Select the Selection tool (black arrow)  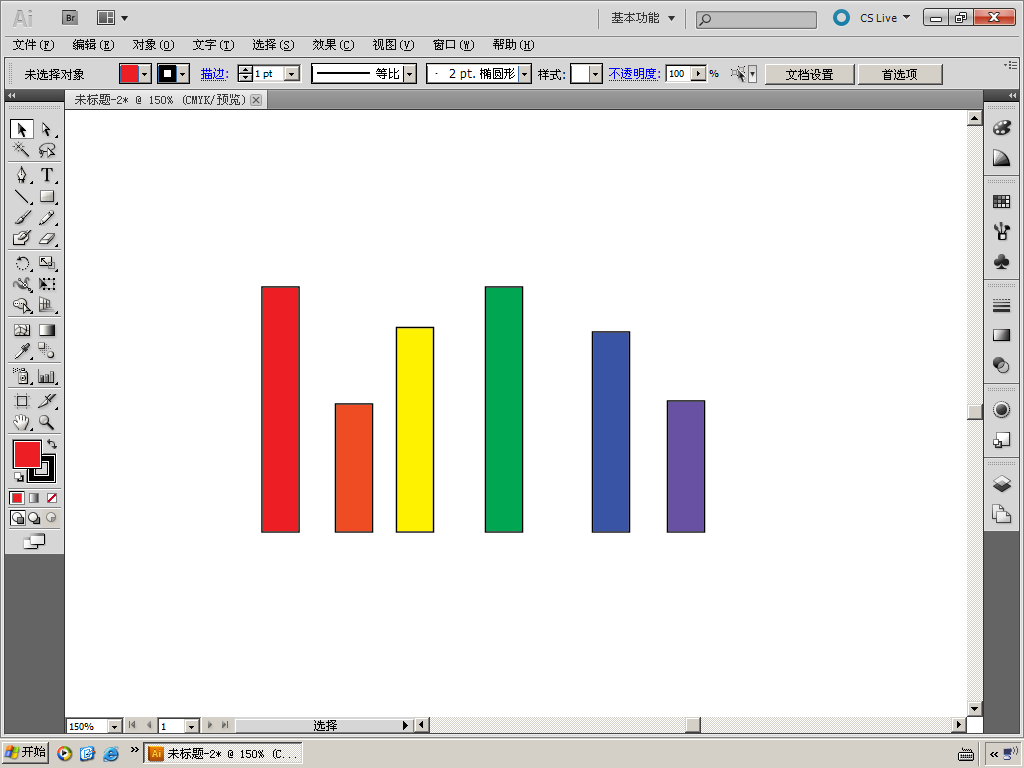point(22,129)
